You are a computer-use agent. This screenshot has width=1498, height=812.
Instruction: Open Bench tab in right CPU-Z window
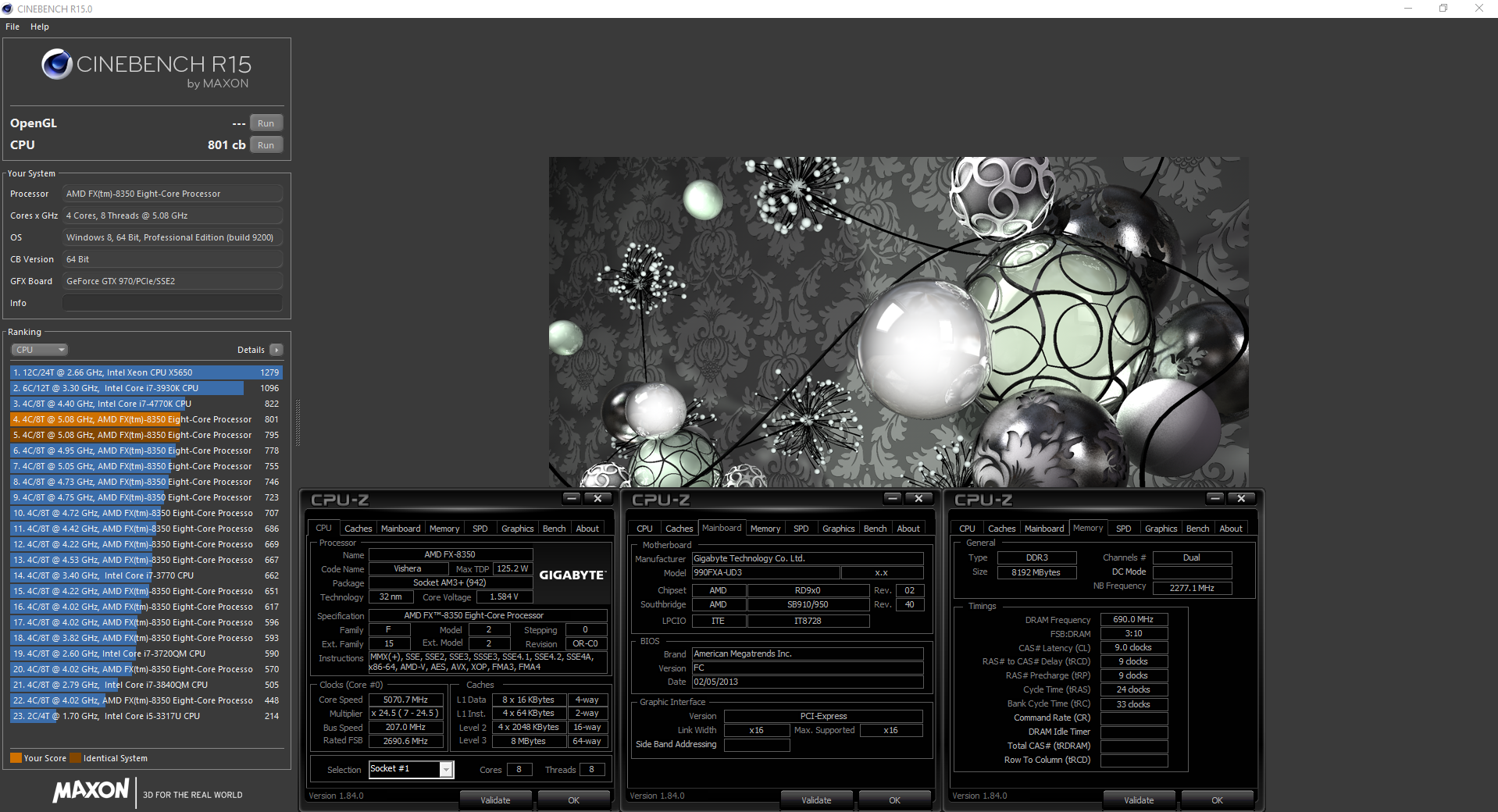tap(1198, 529)
